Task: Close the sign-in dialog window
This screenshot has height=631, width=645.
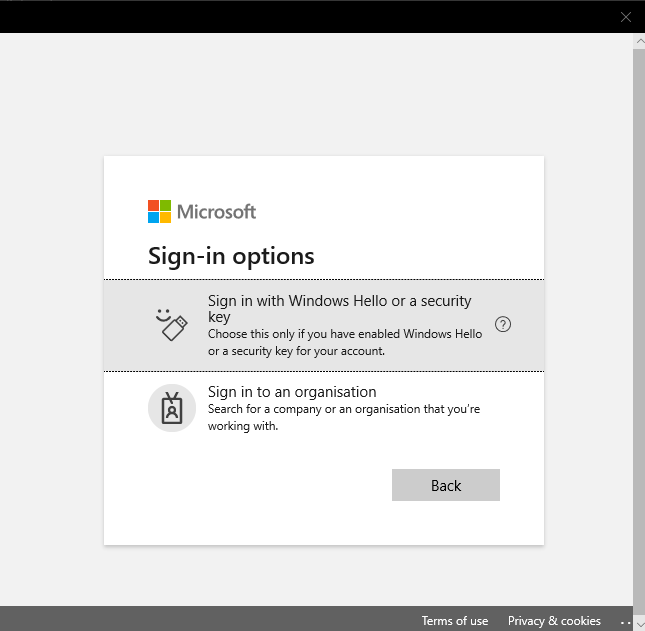Action: coord(626,17)
